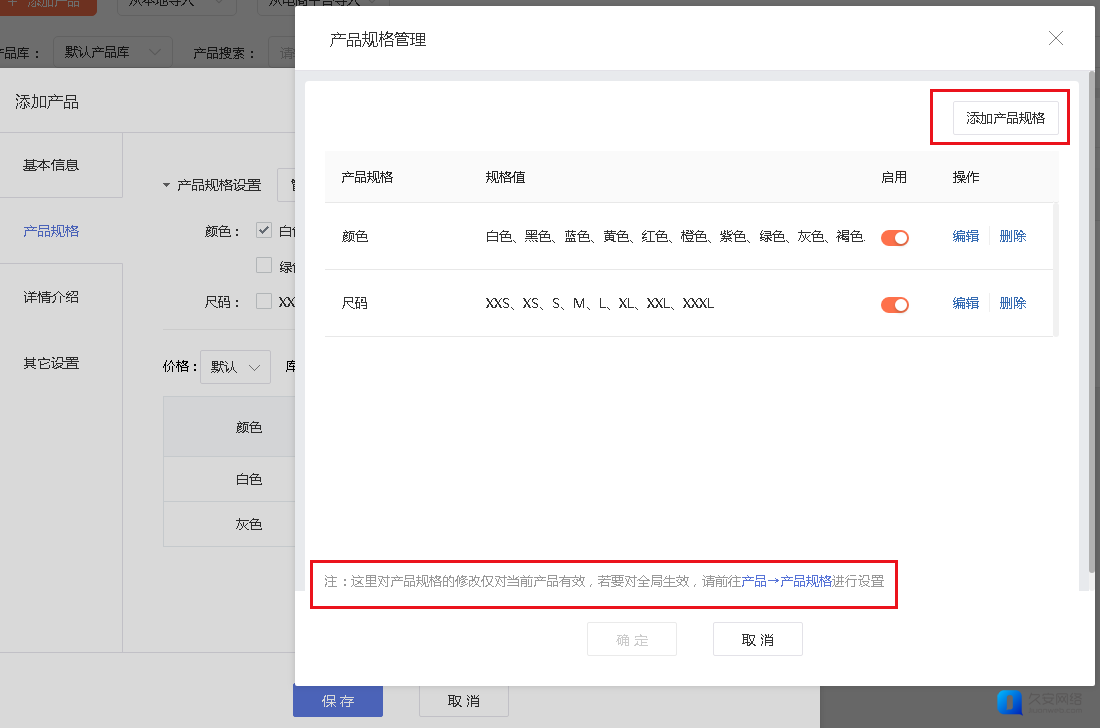
Task: Click the 添加产品规格 button
Action: (x=1005, y=118)
